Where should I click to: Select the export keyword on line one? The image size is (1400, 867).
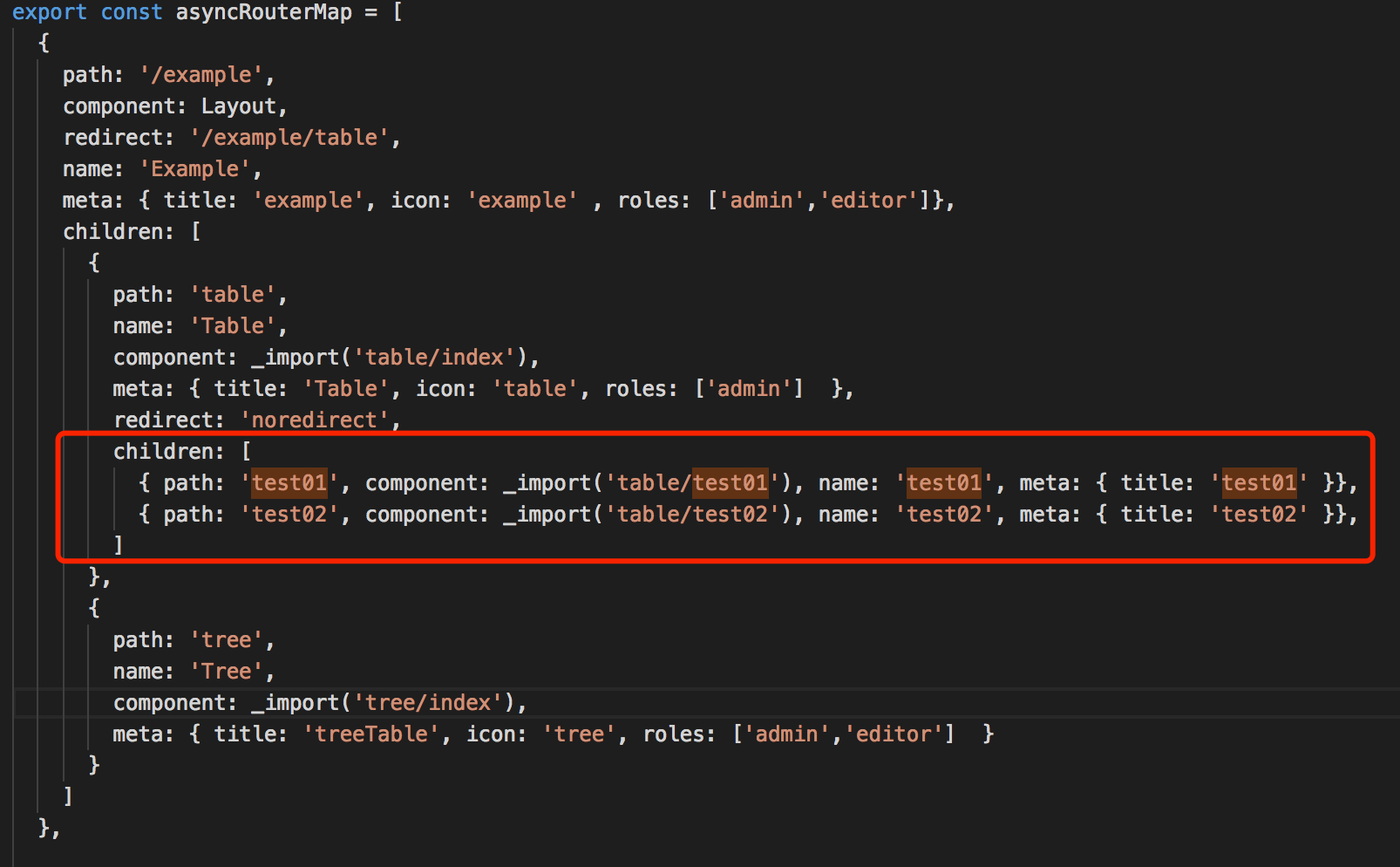pyautogui.click(x=50, y=12)
